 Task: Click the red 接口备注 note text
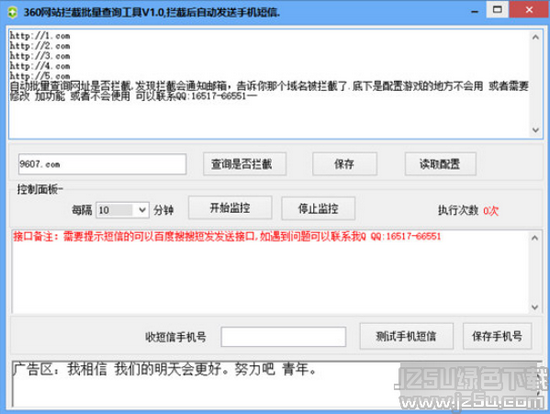227,236
